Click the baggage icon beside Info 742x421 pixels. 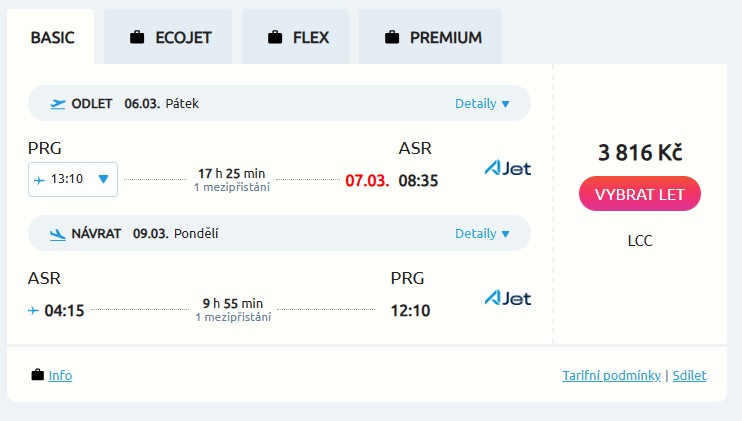click(38, 375)
